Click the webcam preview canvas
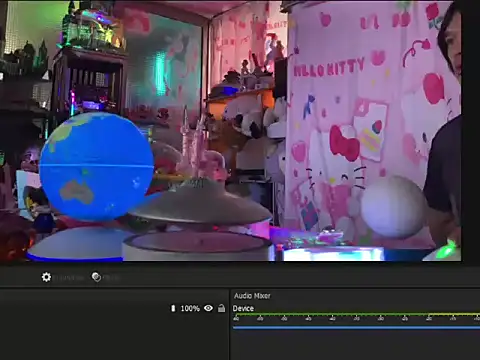Viewport: 480px width, 360px height. (231, 131)
